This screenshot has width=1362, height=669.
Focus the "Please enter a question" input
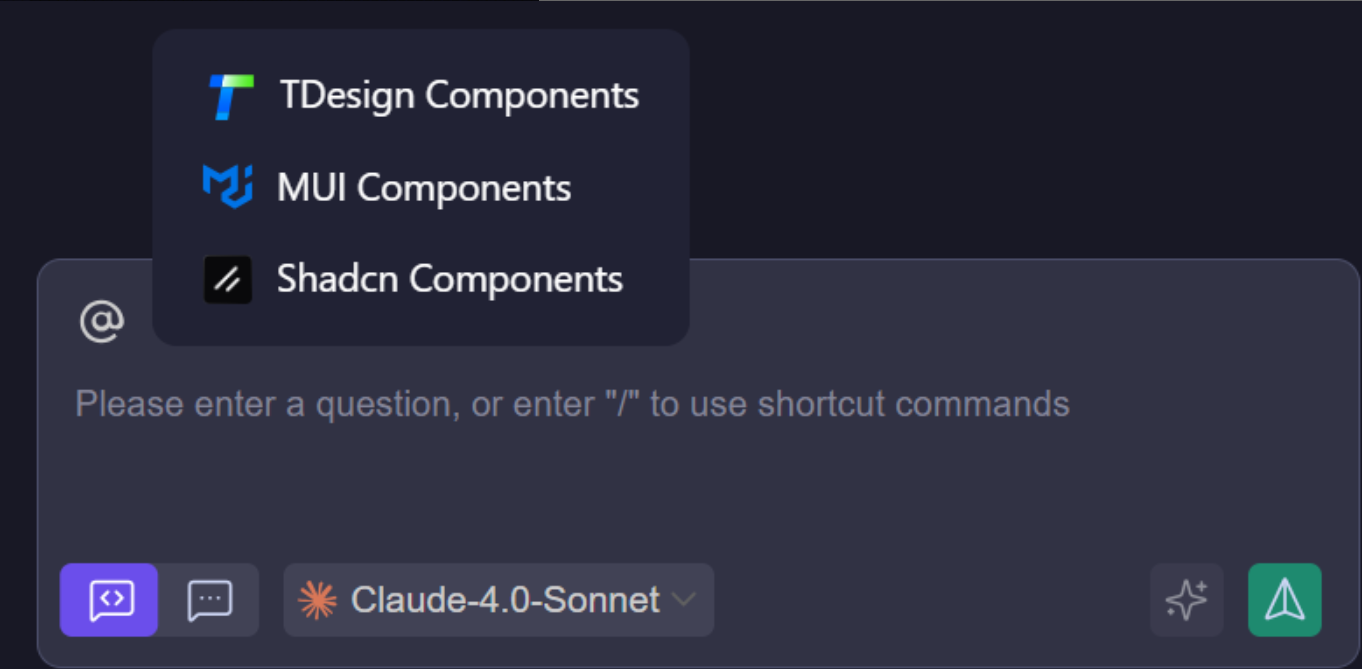point(572,404)
